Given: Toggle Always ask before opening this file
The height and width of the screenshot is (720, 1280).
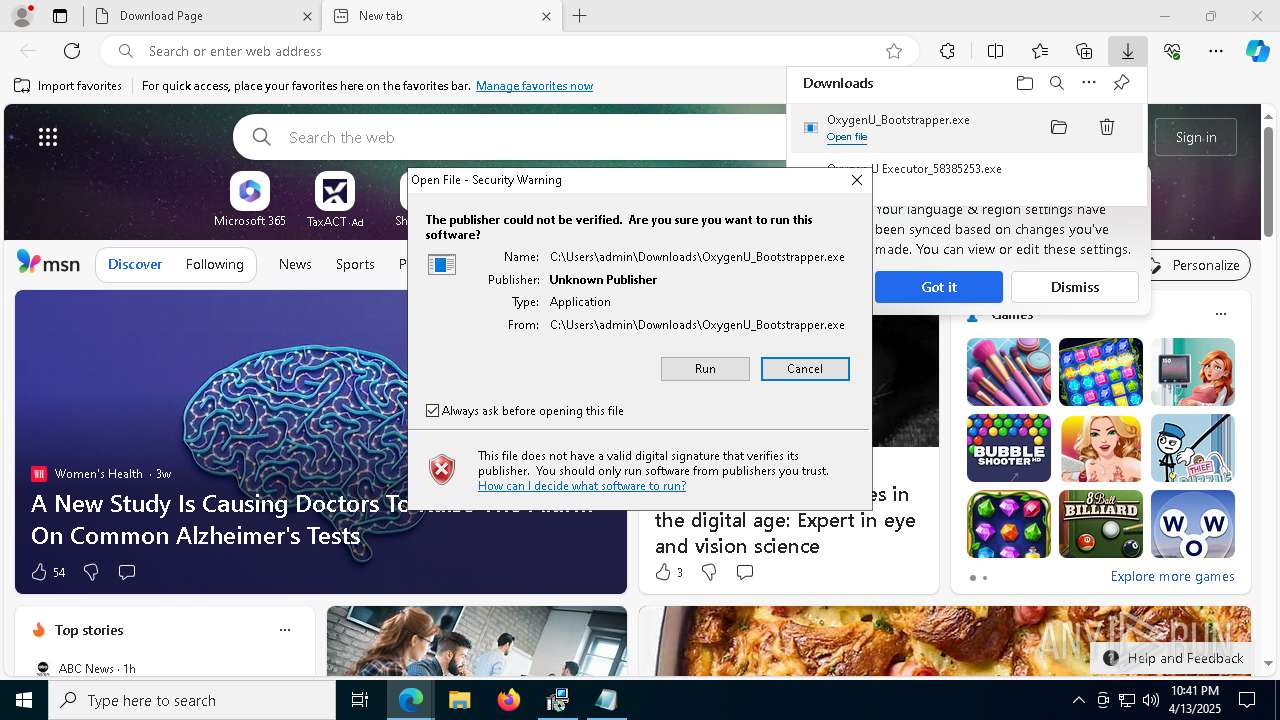Looking at the screenshot, I should click(433, 411).
